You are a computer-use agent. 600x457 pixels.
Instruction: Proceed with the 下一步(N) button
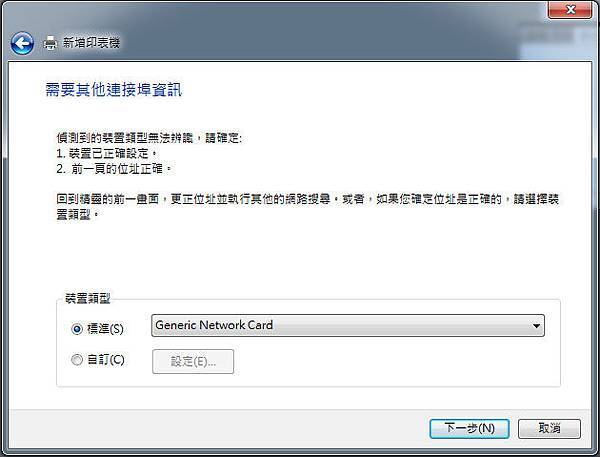click(469, 428)
